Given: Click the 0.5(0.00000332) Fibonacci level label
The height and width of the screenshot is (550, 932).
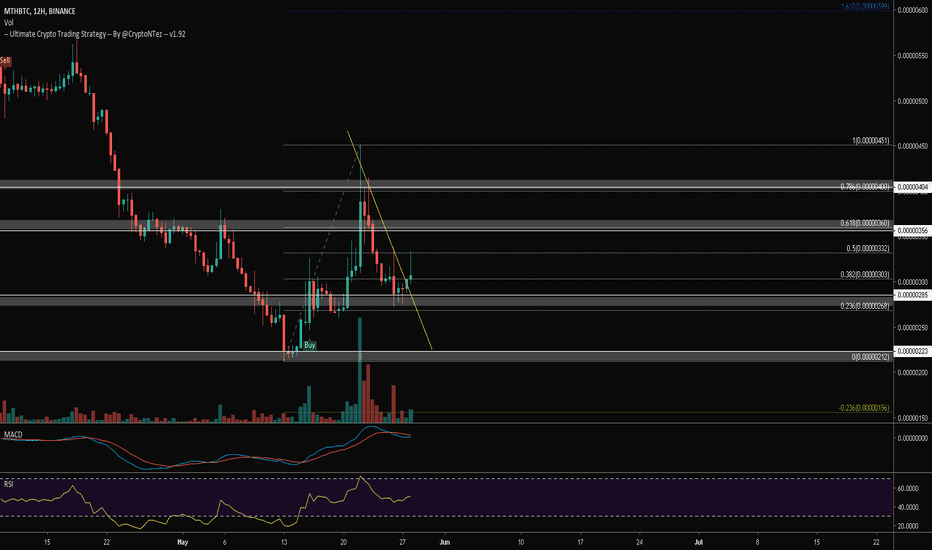Looking at the screenshot, I should pyautogui.click(x=868, y=248).
